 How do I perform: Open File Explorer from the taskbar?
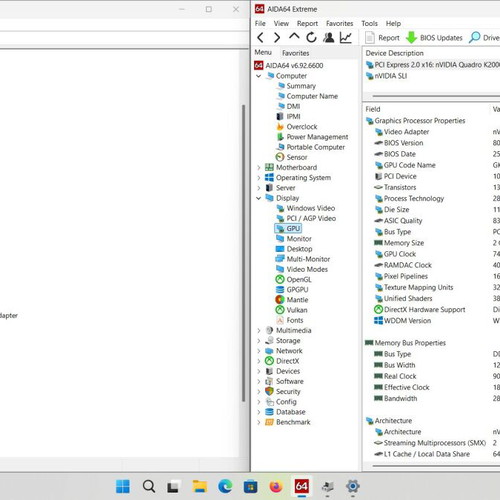(200, 487)
